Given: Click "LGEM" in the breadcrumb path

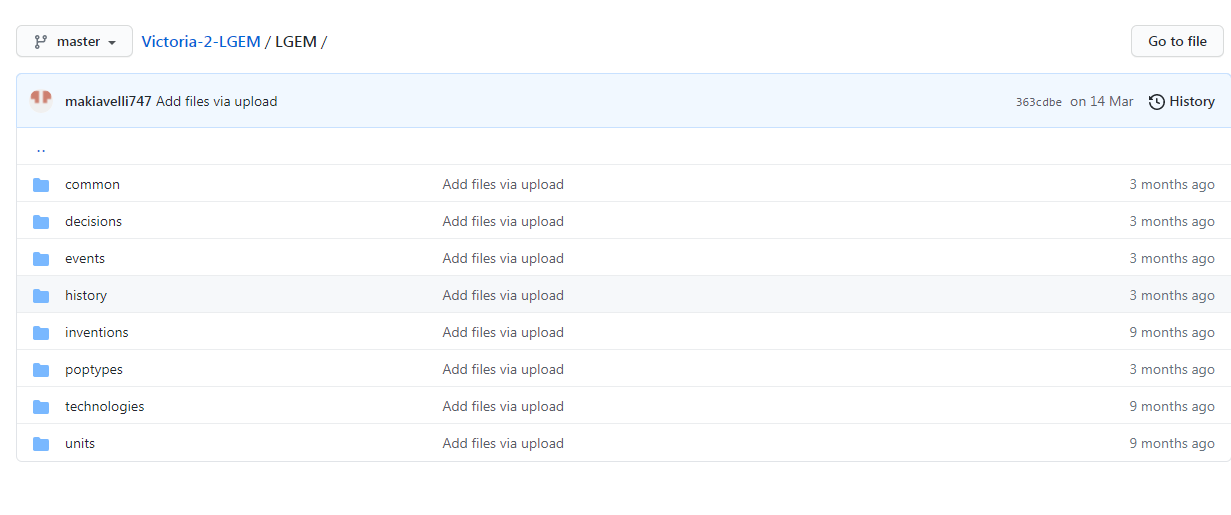Looking at the screenshot, I should click(296, 41).
